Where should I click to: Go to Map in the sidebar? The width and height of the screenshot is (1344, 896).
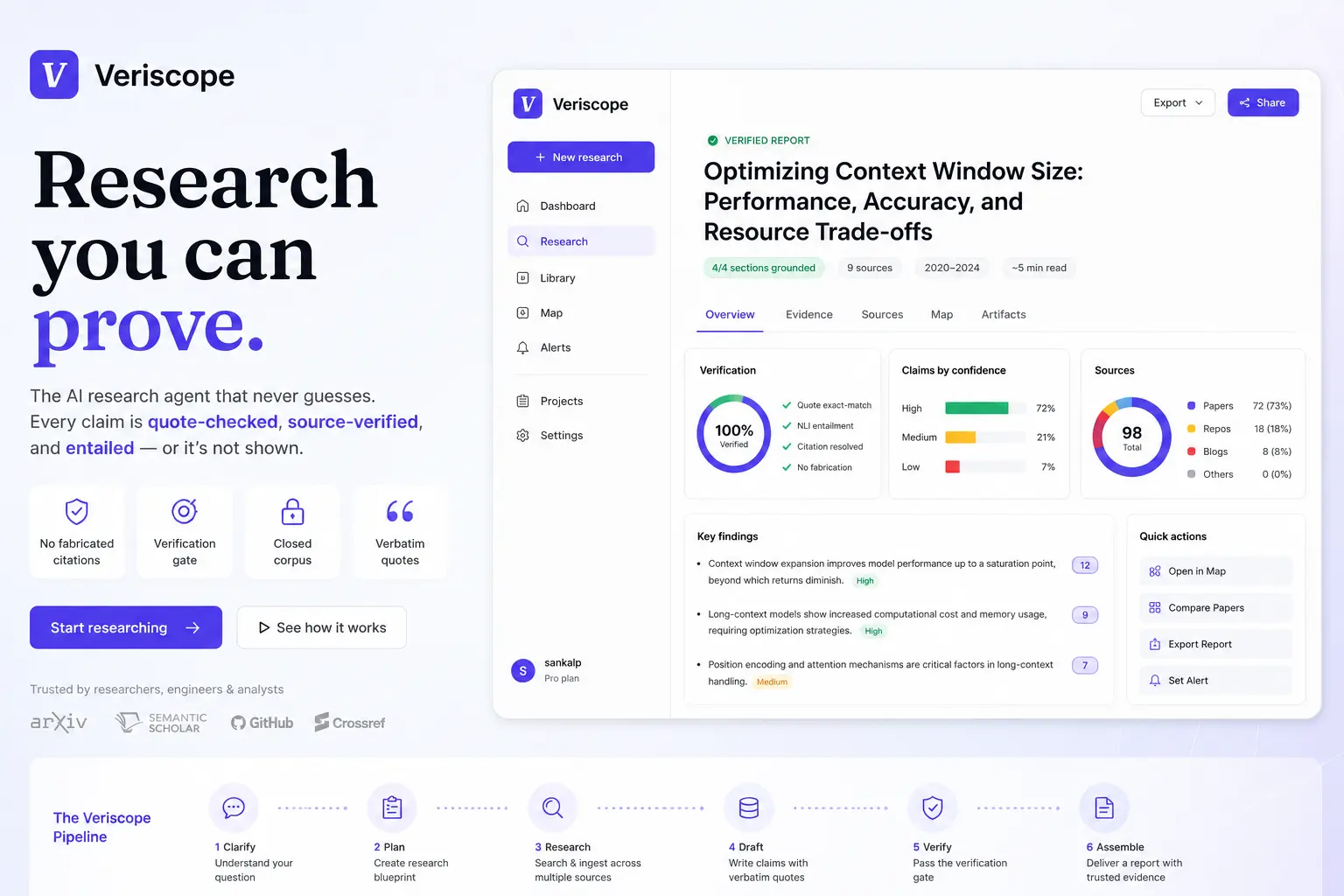pos(581,313)
